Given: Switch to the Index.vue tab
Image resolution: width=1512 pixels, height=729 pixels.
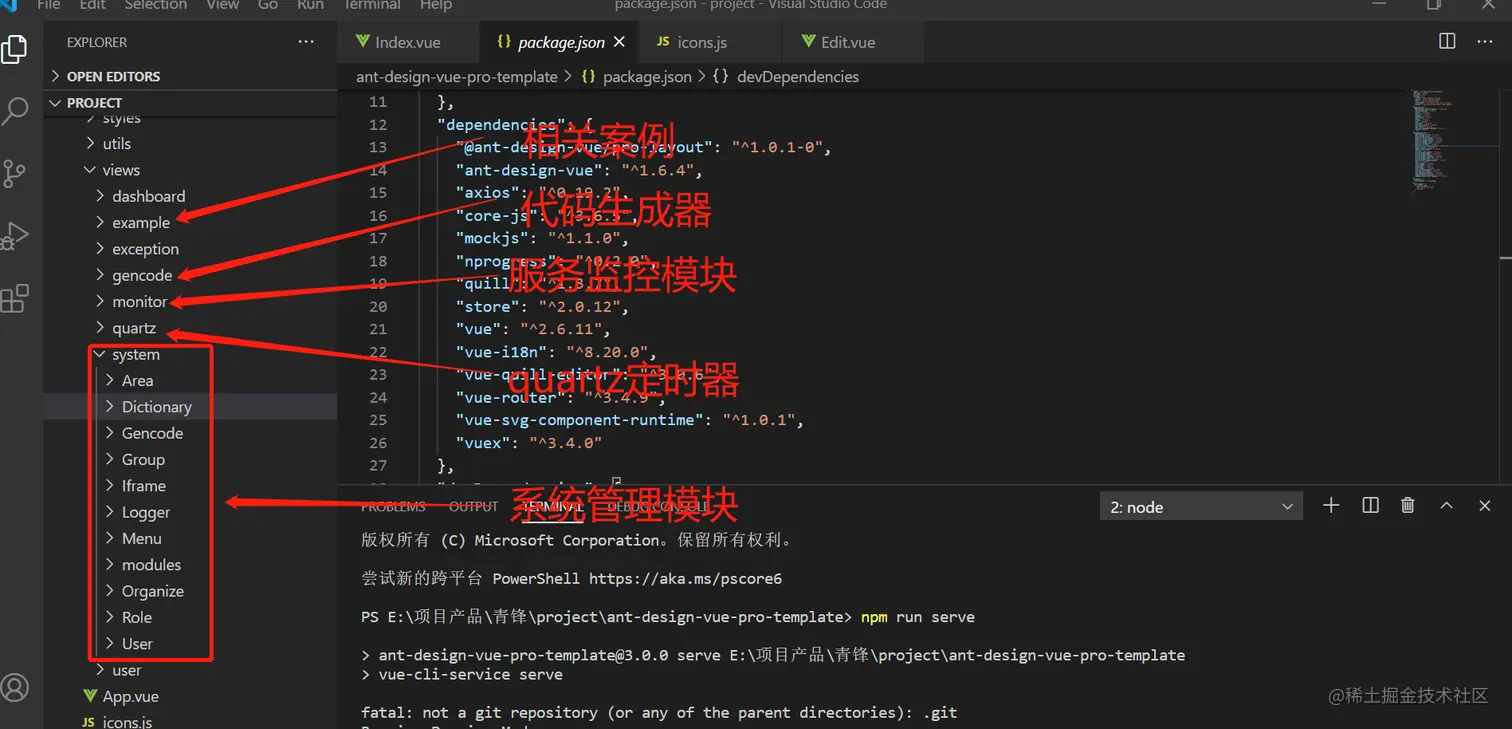Looking at the screenshot, I should pyautogui.click(x=408, y=42).
